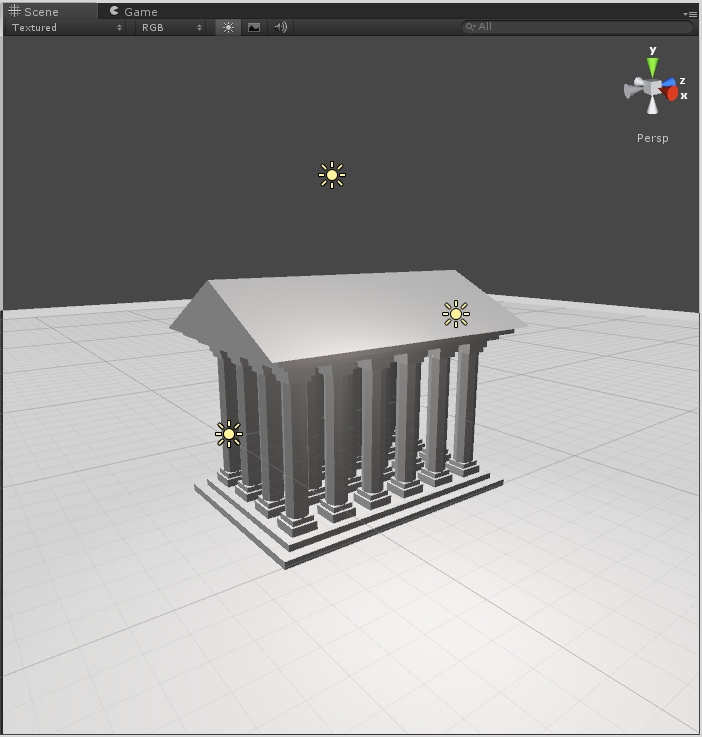Click the Persp projection label
This screenshot has width=702, height=737.
tap(652, 138)
